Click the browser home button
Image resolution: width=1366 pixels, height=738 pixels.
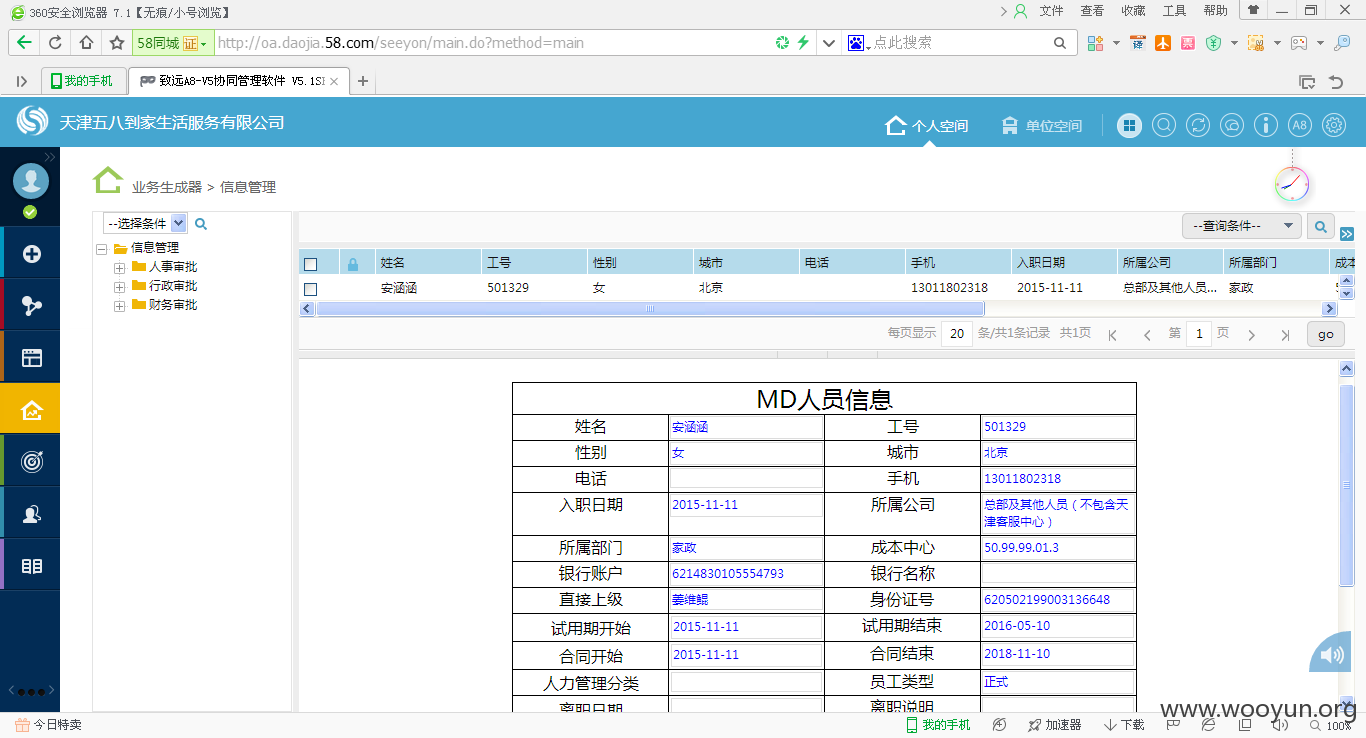(x=86, y=43)
